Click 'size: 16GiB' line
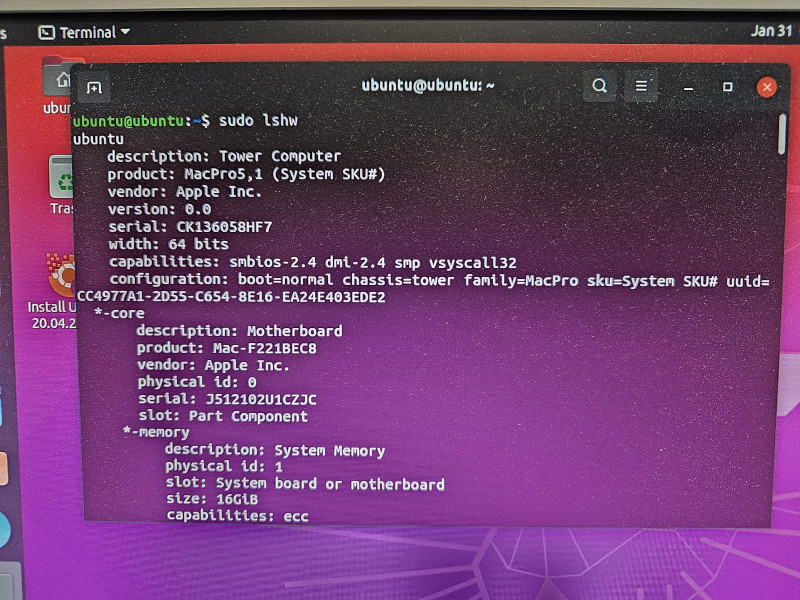800x600 pixels. pos(212,498)
